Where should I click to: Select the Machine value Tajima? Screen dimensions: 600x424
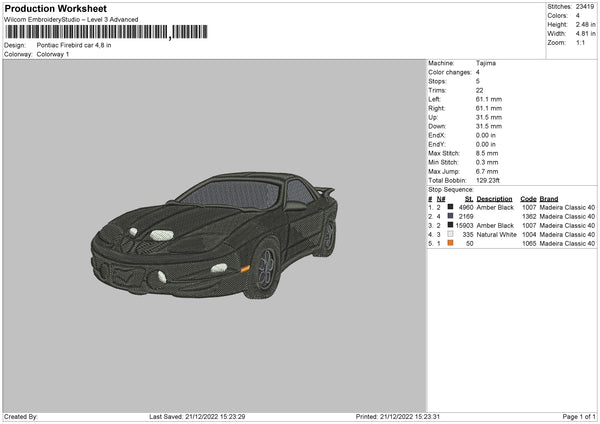click(x=485, y=63)
